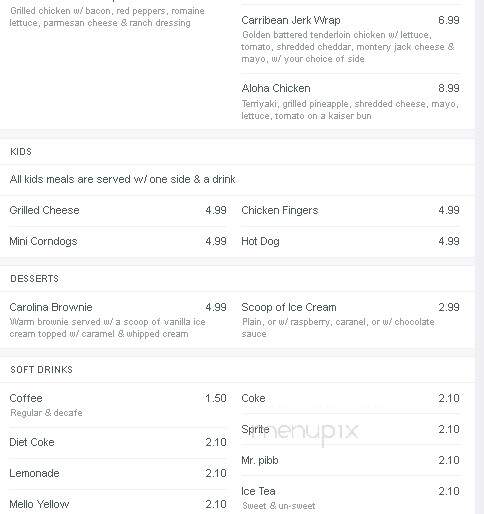Open the KIDS section heading
This screenshot has height=514, width=484.
point(21,152)
